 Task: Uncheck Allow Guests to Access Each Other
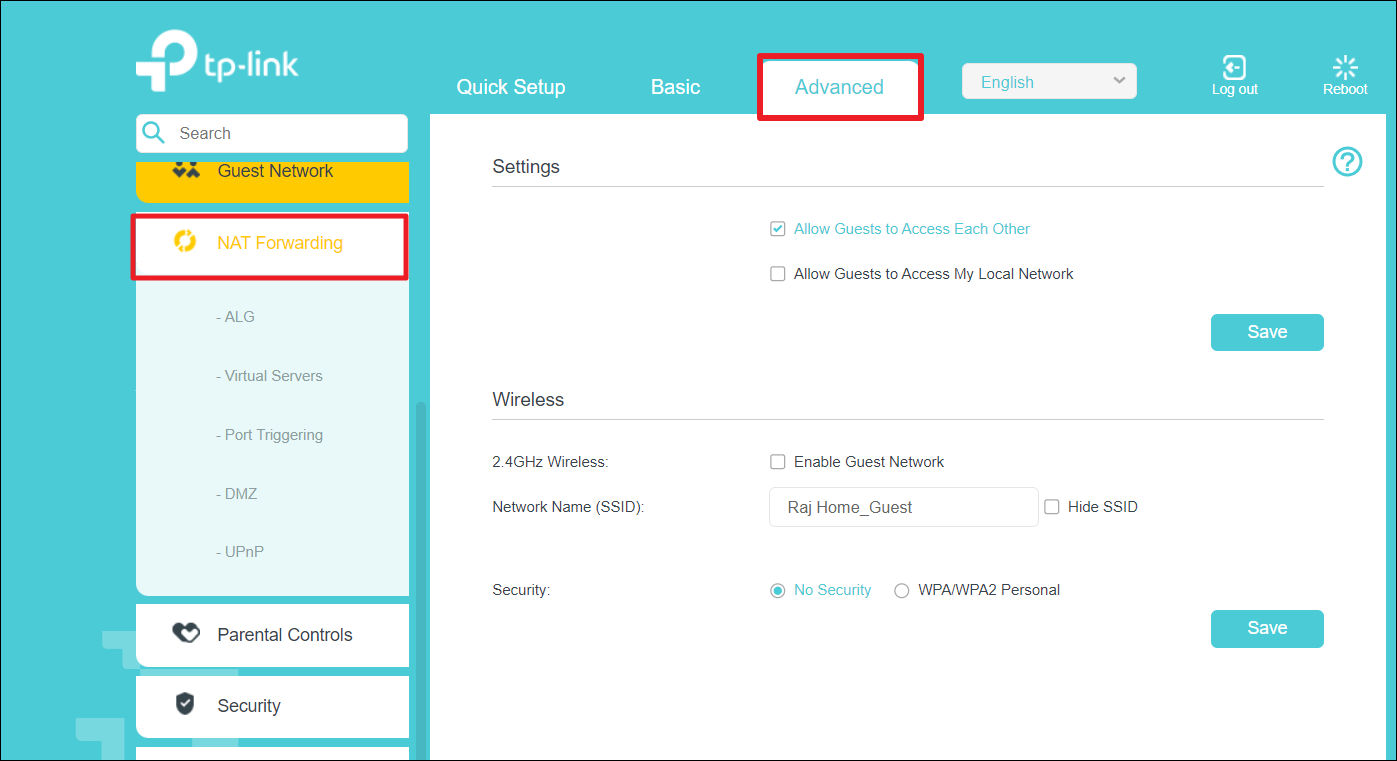[777, 229]
